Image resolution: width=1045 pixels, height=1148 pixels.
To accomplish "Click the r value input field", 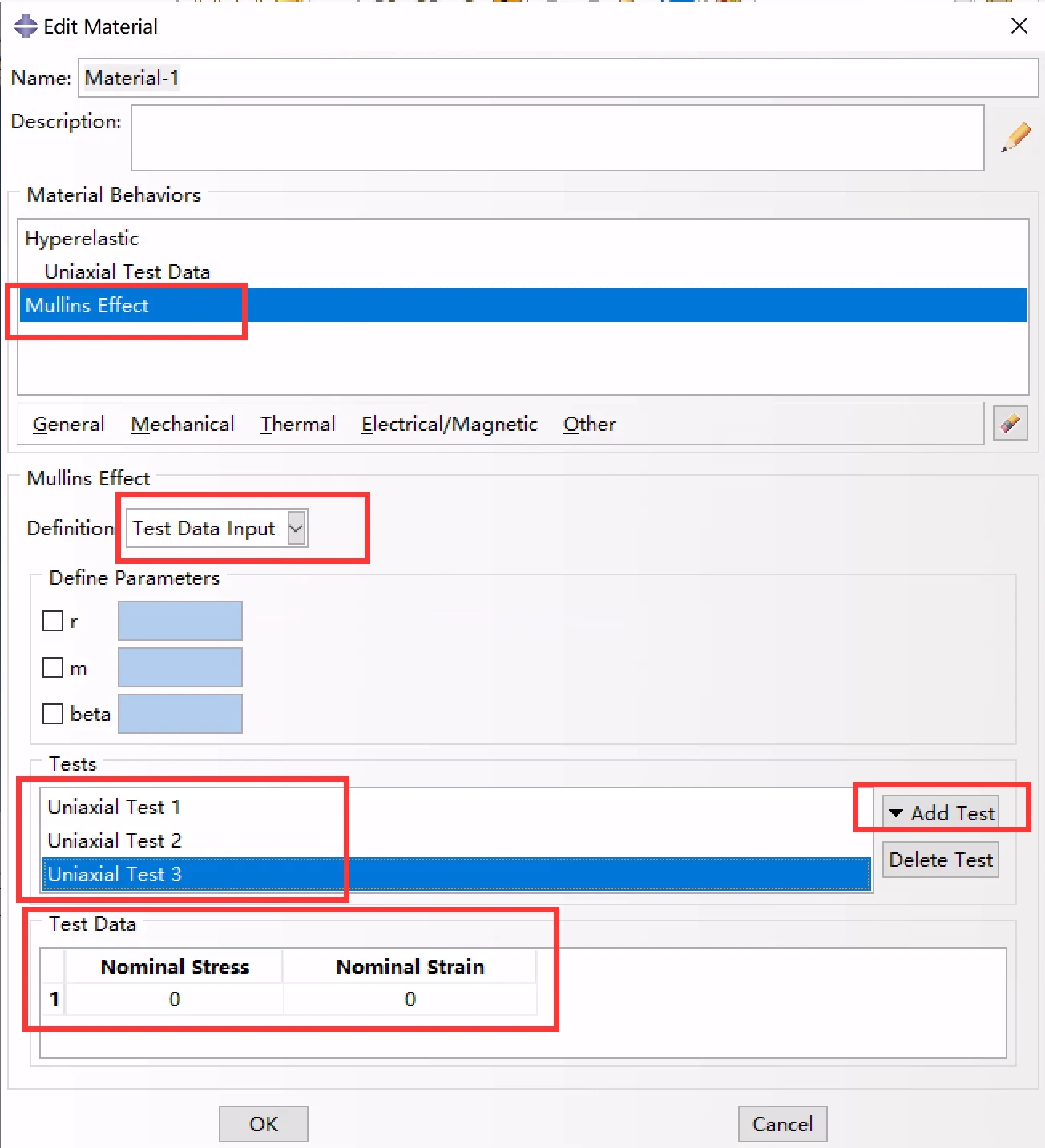I will [x=180, y=621].
